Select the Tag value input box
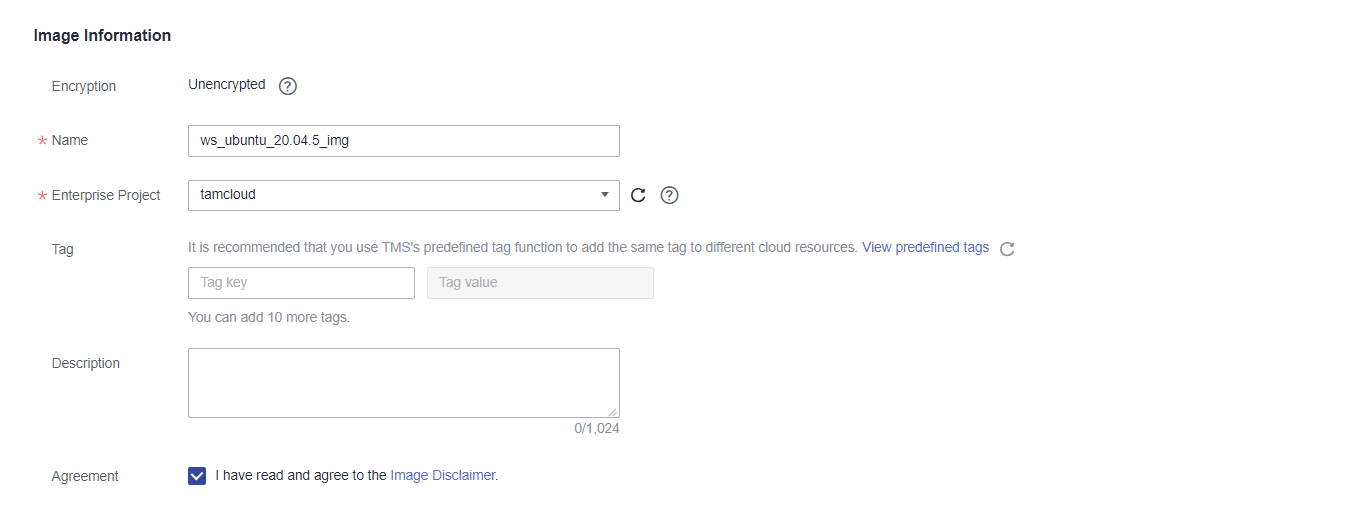 click(x=540, y=283)
